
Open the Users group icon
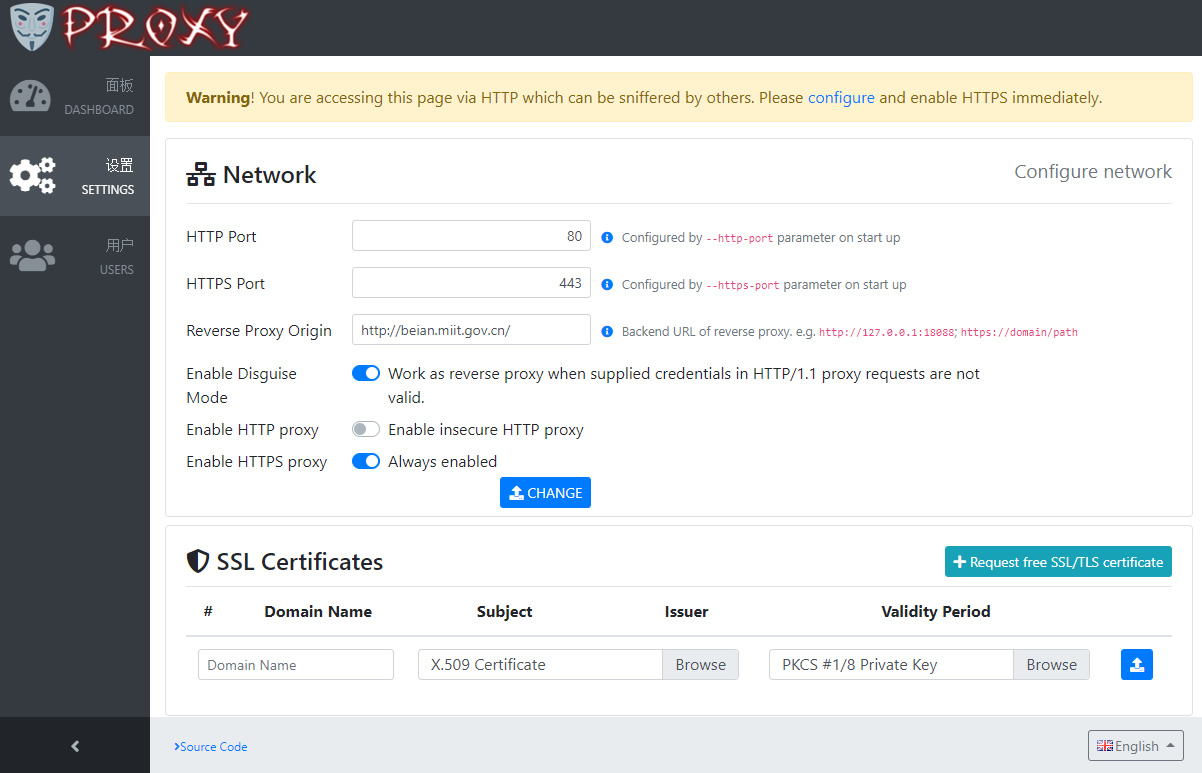(32, 256)
